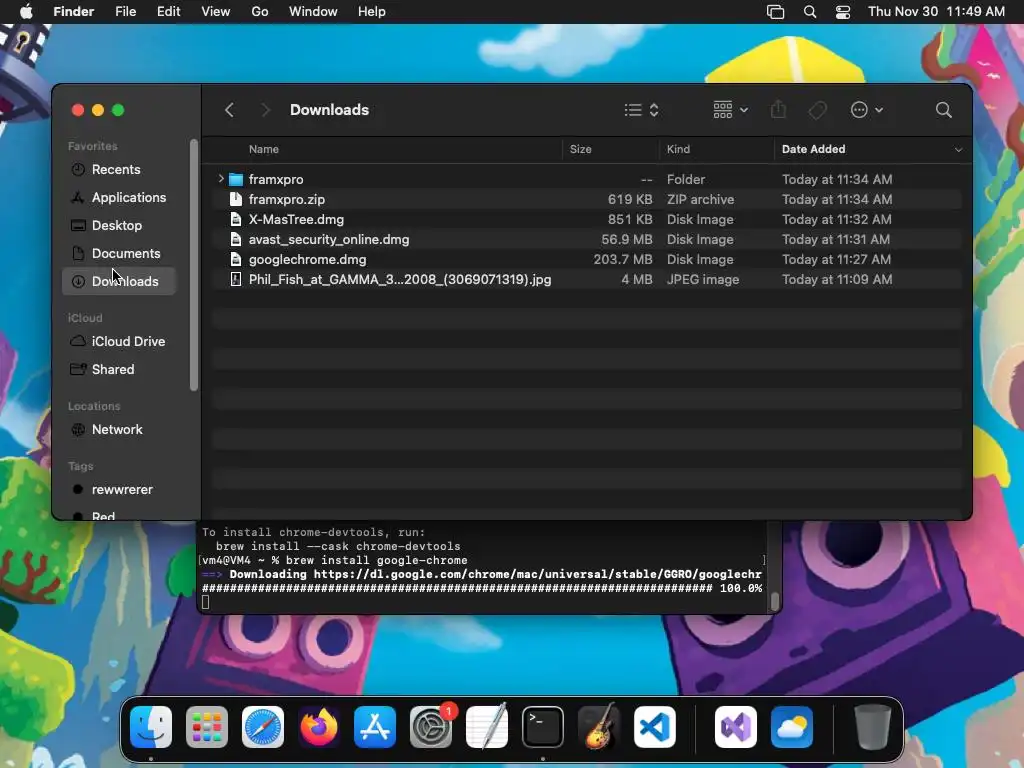
Task: Open the view mode list selector
Action: pyautogui.click(x=641, y=110)
